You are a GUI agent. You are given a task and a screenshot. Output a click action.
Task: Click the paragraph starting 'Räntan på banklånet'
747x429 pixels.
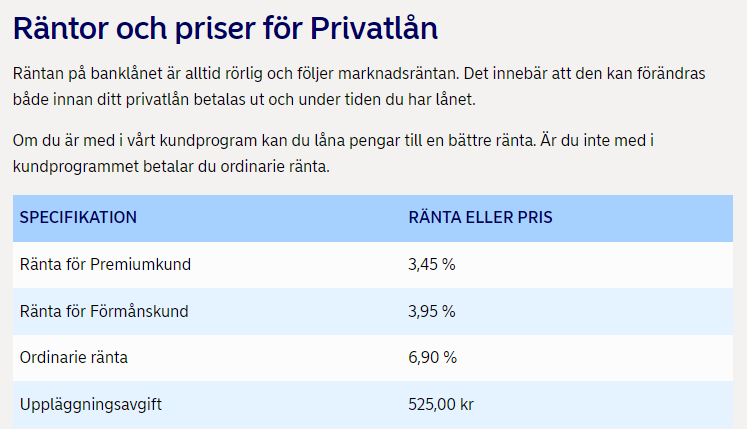pyautogui.click(x=360, y=87)
